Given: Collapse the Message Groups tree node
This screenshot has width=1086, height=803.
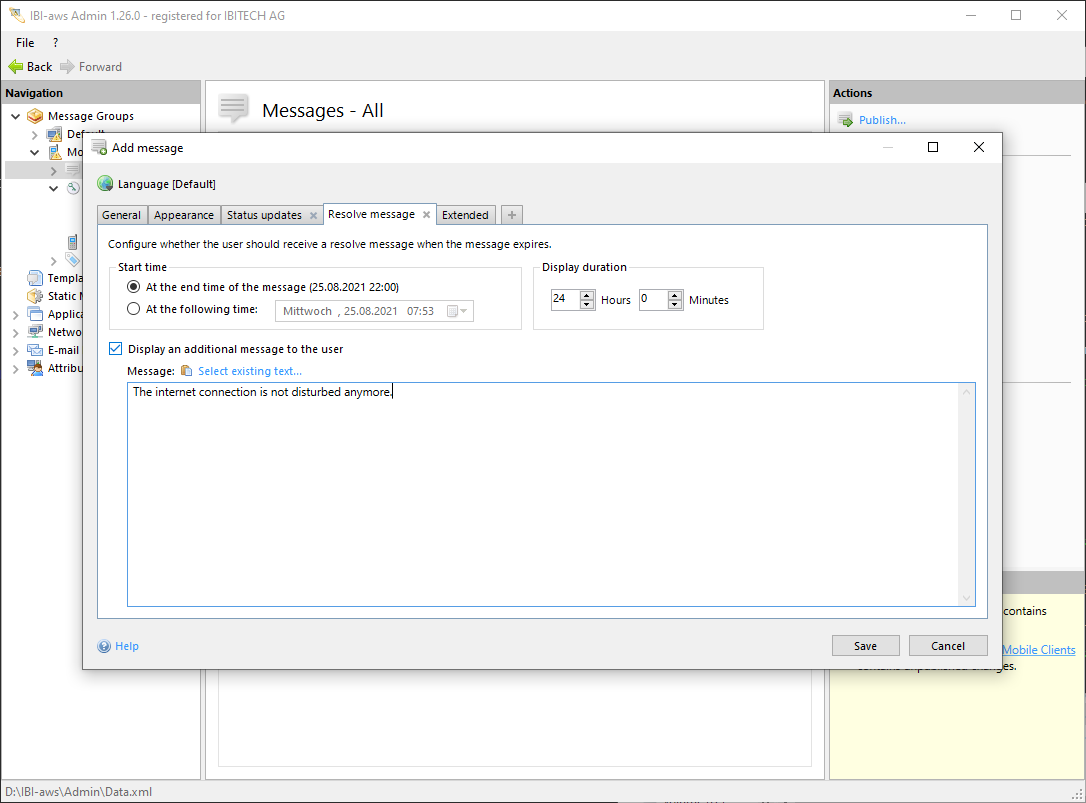Looking at the screenshot, I should coord(16,116).
